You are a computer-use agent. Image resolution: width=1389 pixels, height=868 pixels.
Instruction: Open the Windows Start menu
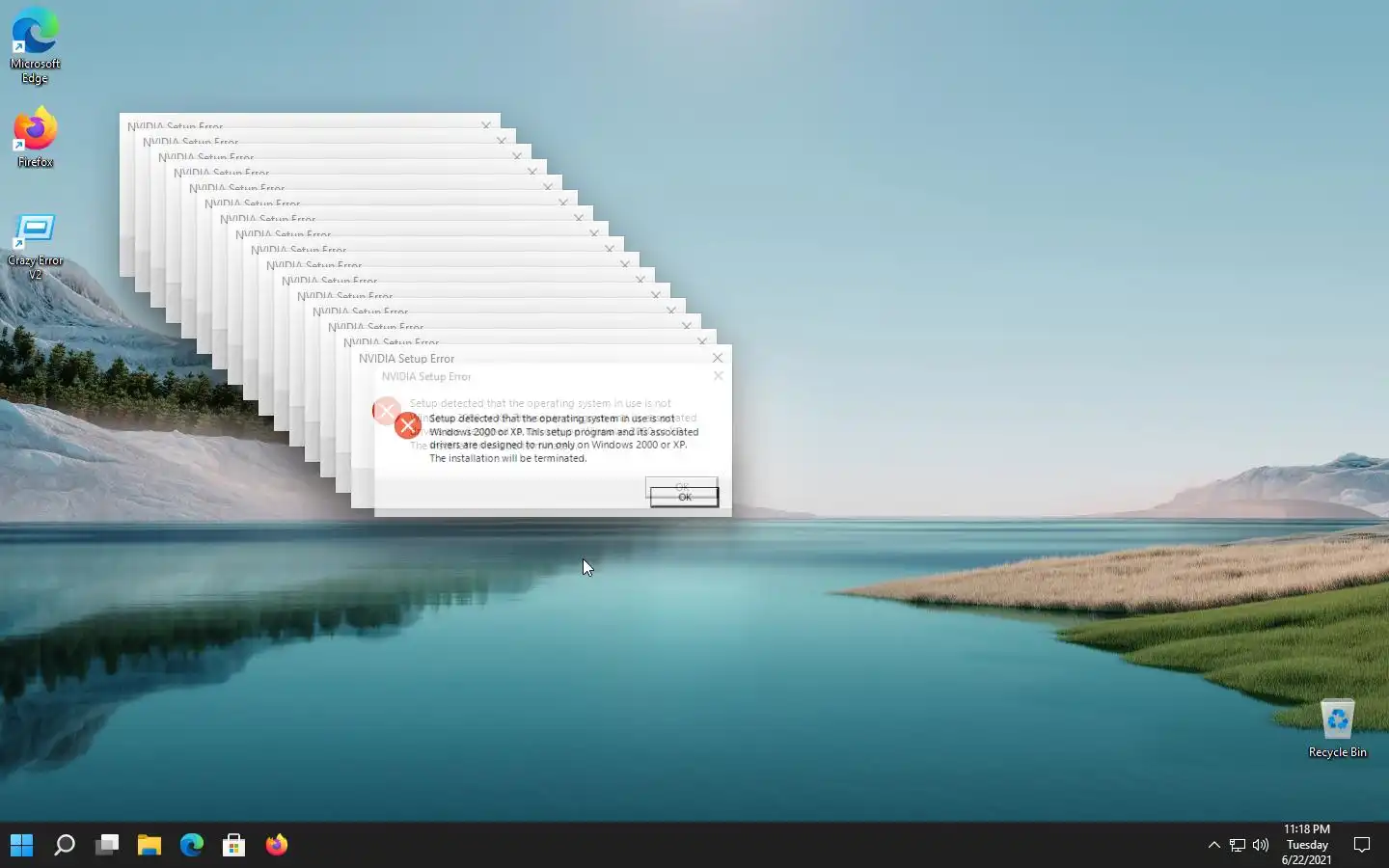coord(21,845)
